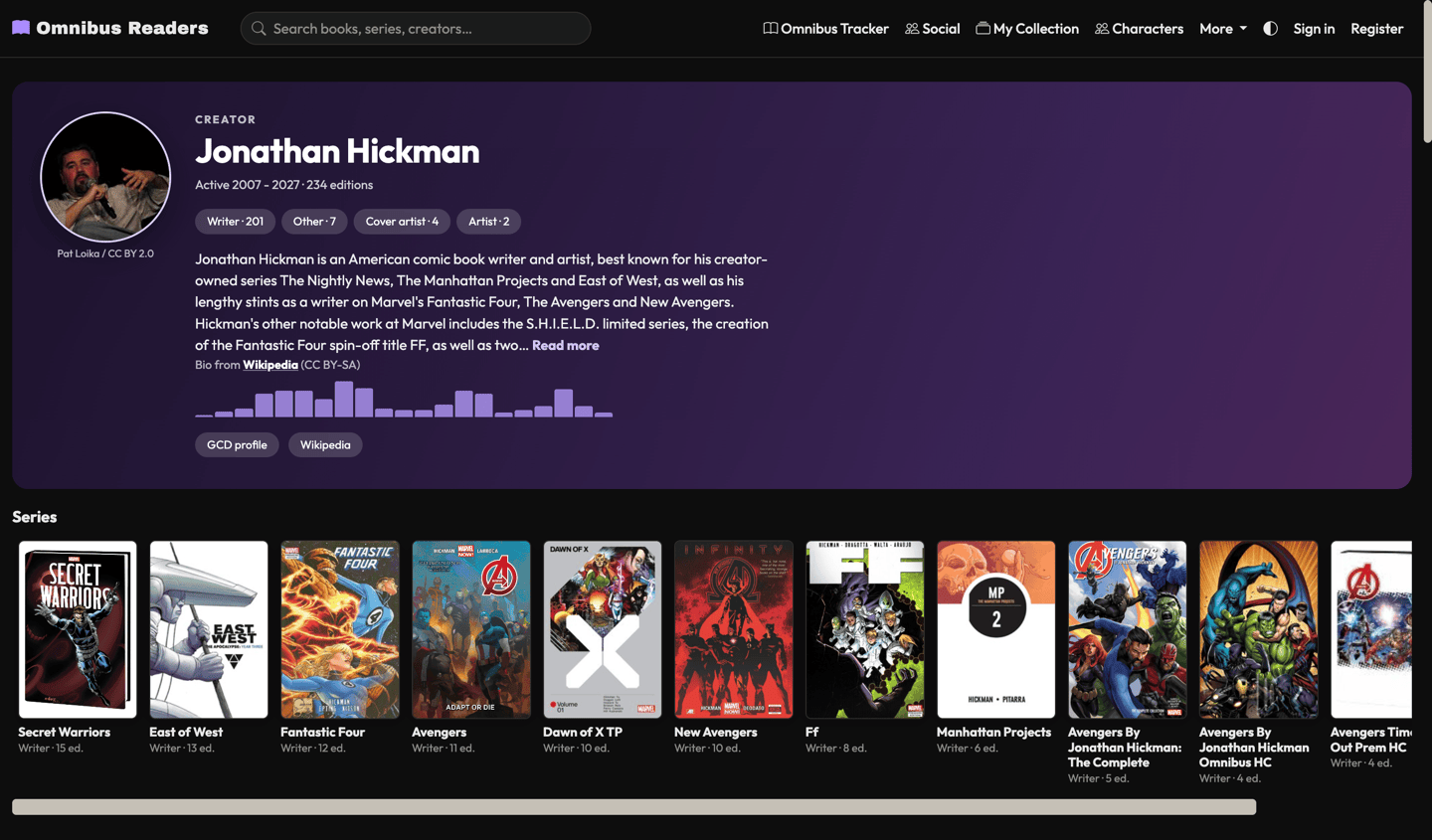This screenshot has width=1432, height=840.
Task: Click the Wikipedia external link button
Action: pos(325,445)
